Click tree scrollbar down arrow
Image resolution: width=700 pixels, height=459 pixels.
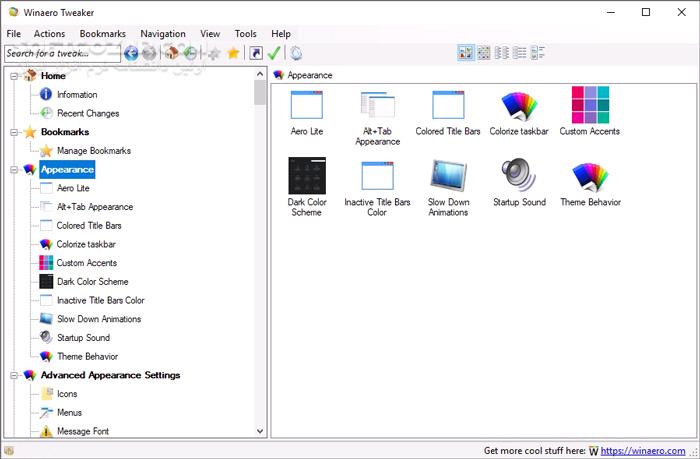[260, 431]
